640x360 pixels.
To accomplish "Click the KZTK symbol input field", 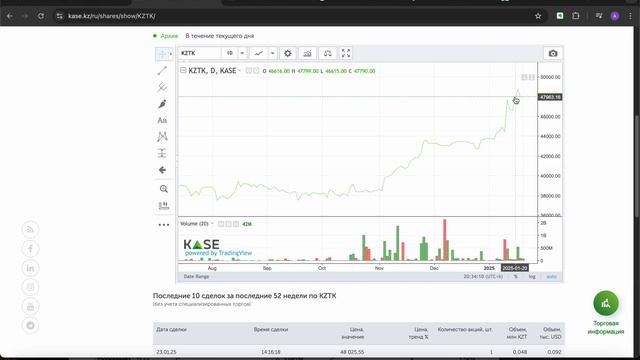I will [200, 53].
